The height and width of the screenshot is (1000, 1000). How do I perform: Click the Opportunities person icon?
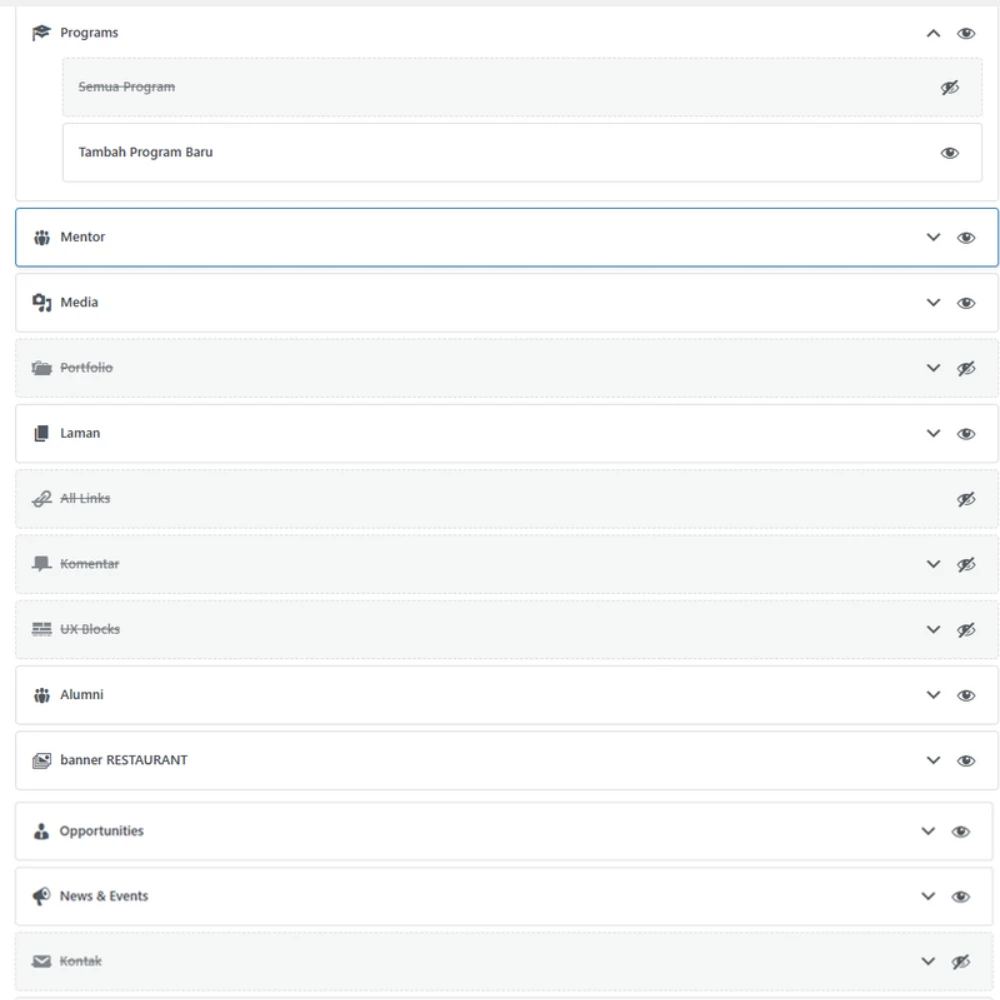coord(41,832)
